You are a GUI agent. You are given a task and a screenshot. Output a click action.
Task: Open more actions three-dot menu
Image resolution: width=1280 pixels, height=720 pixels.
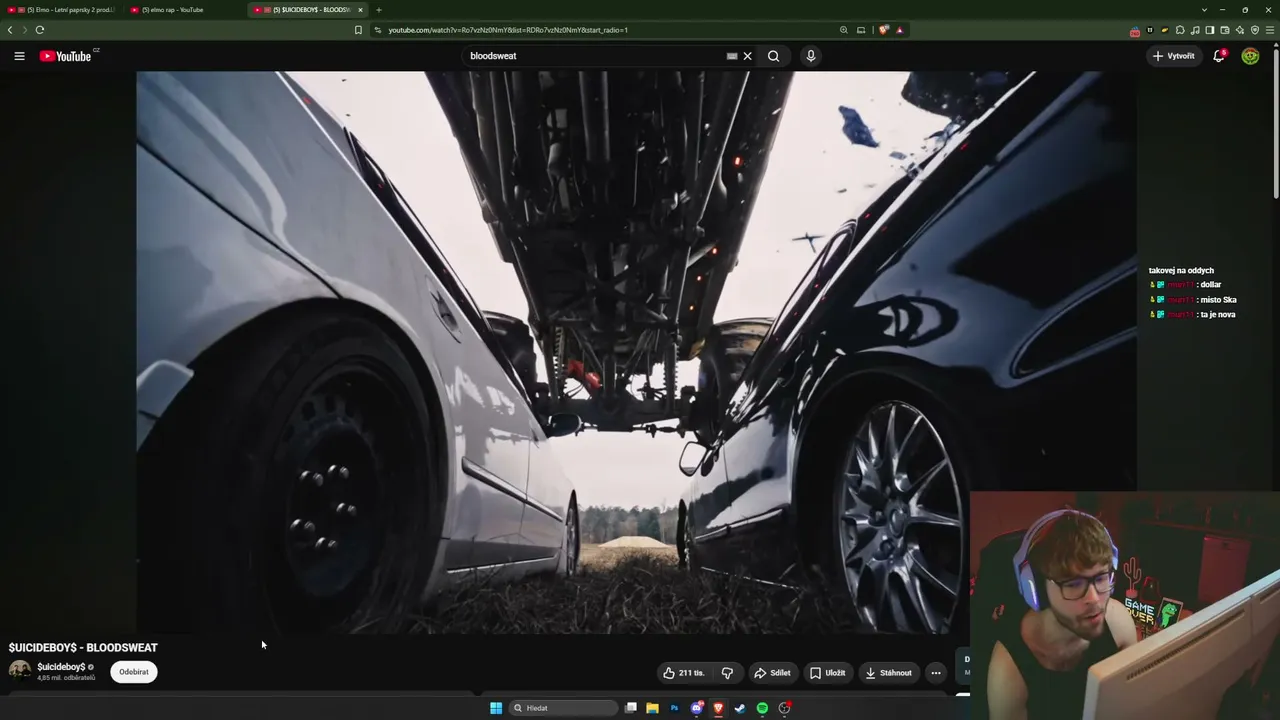pos(936,673)
